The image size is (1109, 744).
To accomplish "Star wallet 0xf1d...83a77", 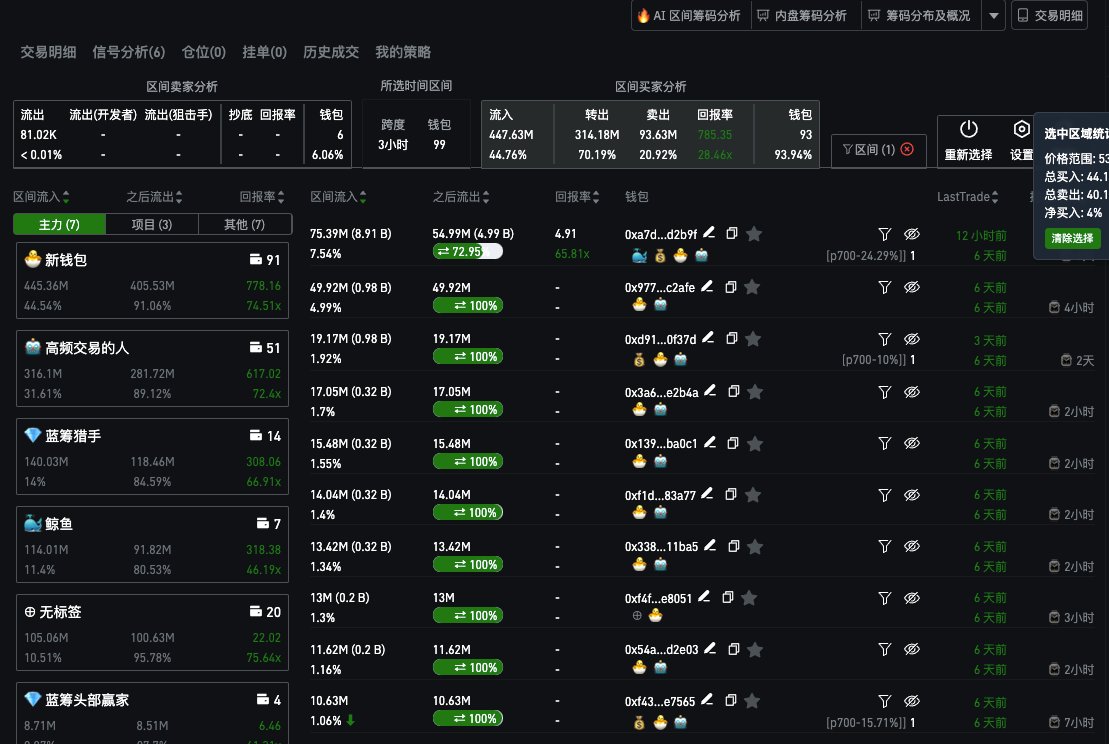I will [x=753, y=495].
